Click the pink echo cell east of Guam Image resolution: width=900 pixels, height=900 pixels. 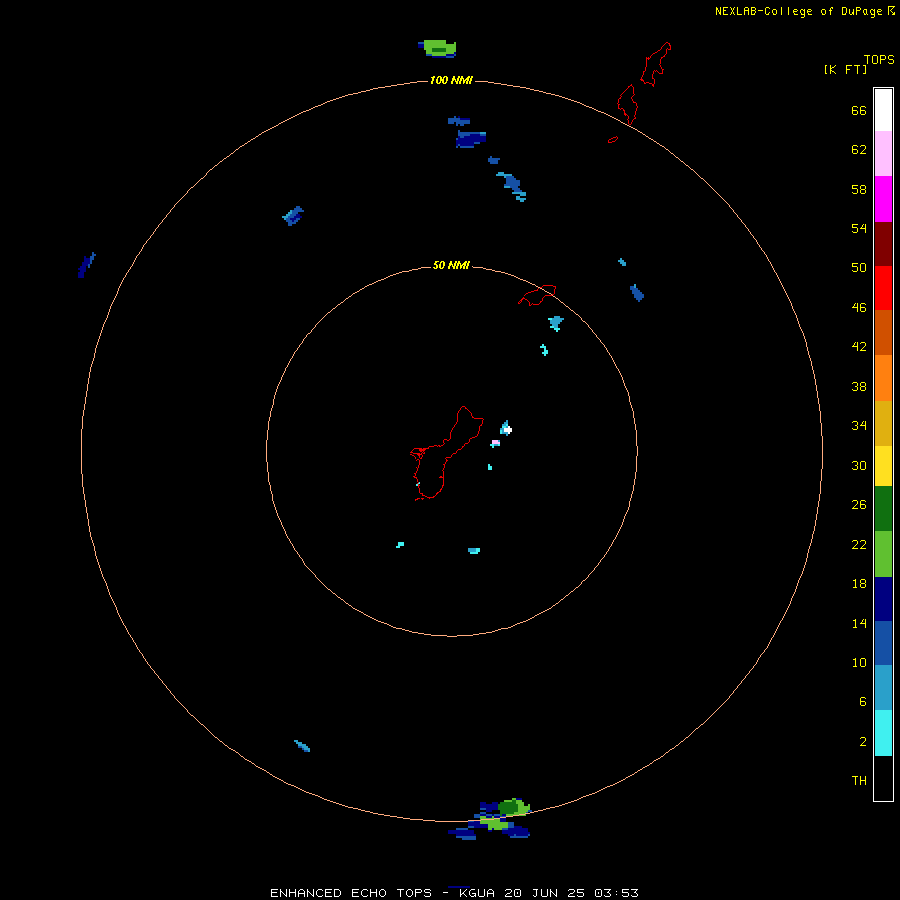tap(495, 443)
